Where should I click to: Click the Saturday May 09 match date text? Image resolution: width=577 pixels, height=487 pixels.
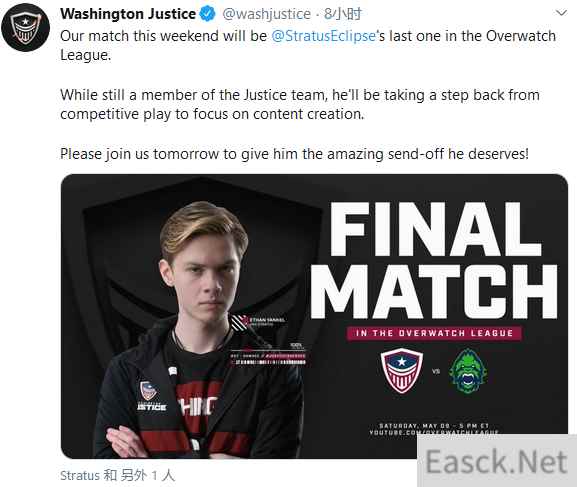point(434,426)
